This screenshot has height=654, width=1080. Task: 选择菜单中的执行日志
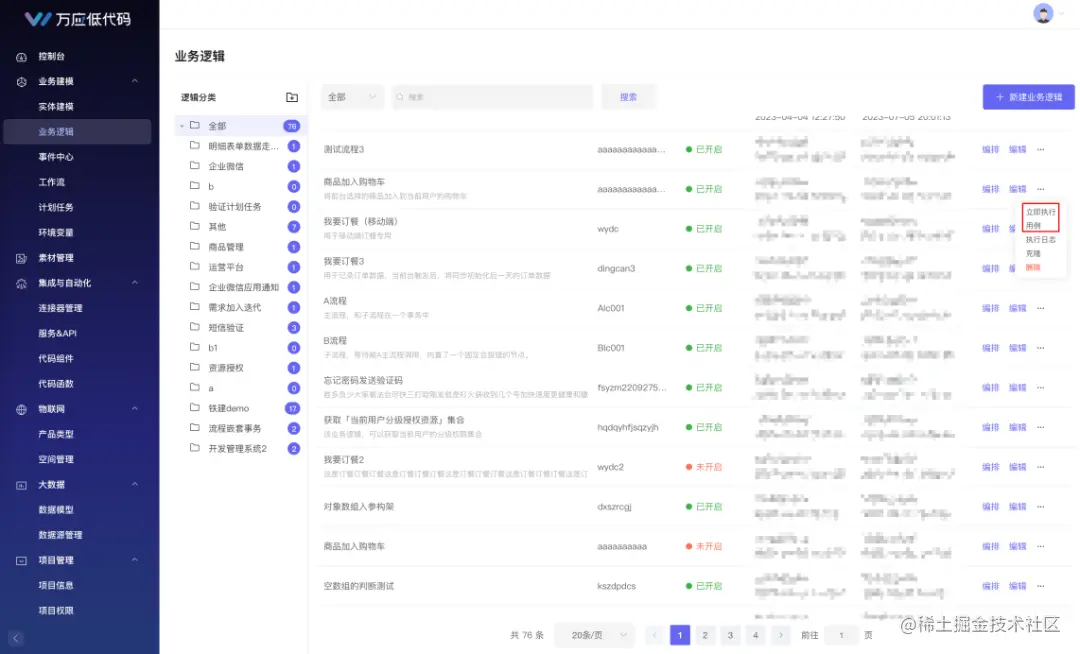(1041, 240)
